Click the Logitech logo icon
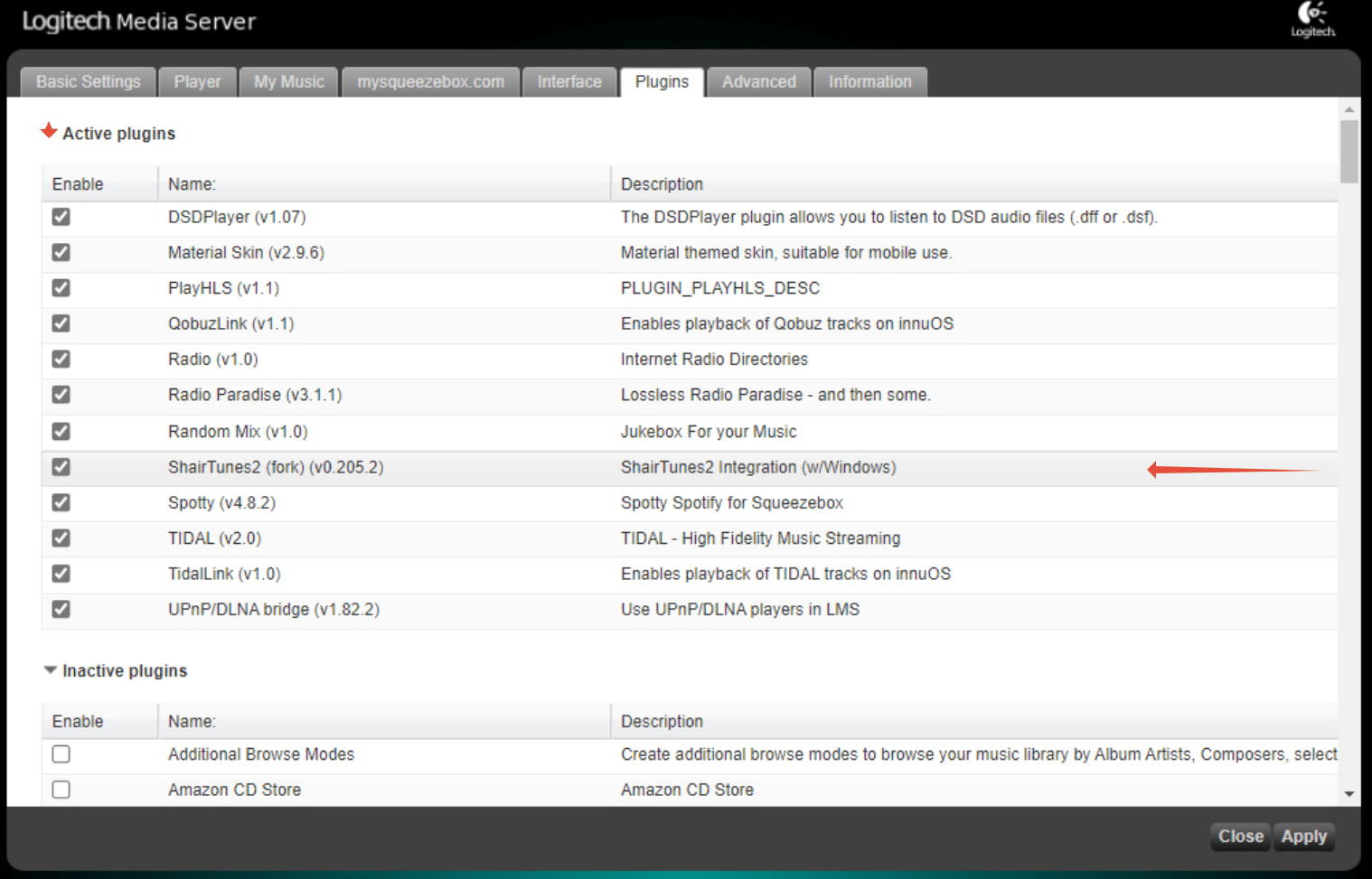The height and width of the screenshot is (879, 1372). [x=1312, y=20]
